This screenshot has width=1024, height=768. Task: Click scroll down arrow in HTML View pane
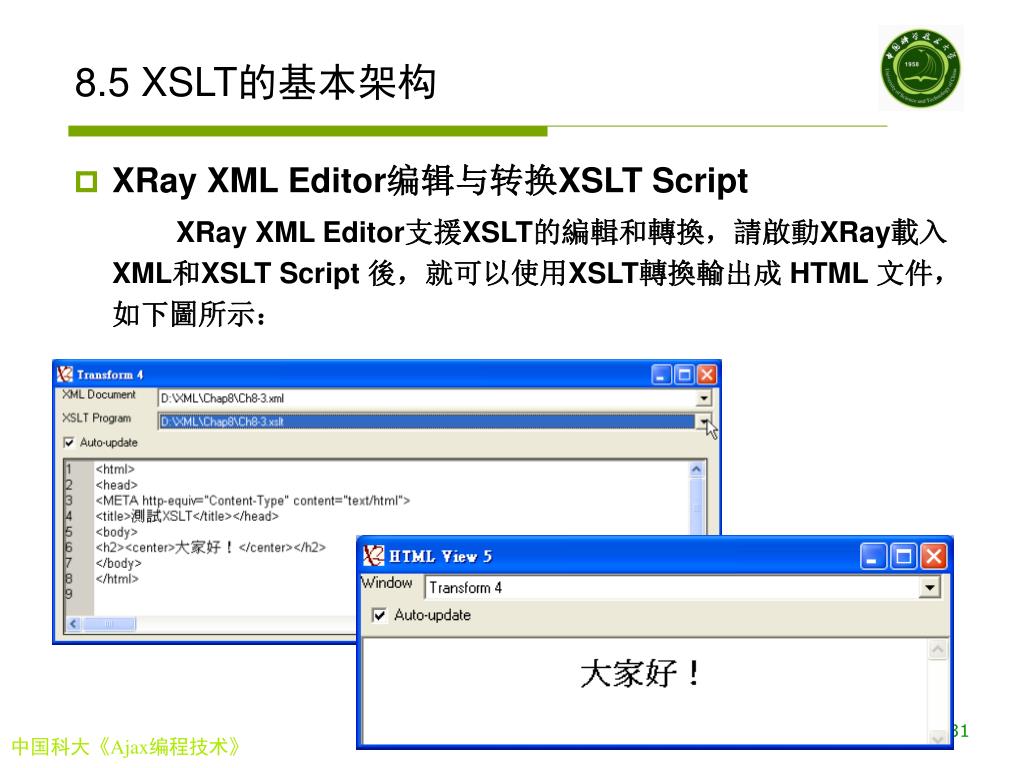pos(938,738)
